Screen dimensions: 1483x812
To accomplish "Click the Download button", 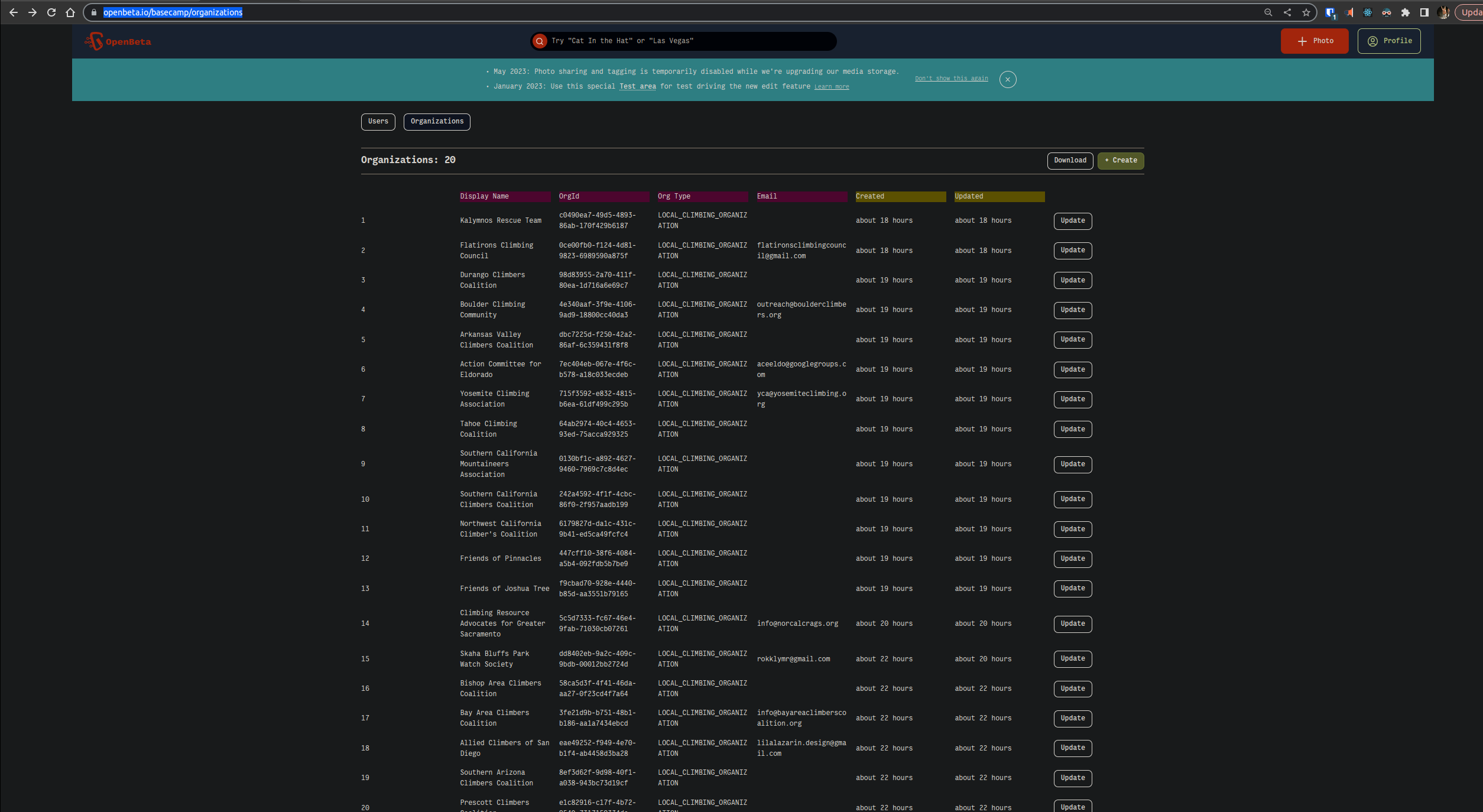I will click(1070, 160).
